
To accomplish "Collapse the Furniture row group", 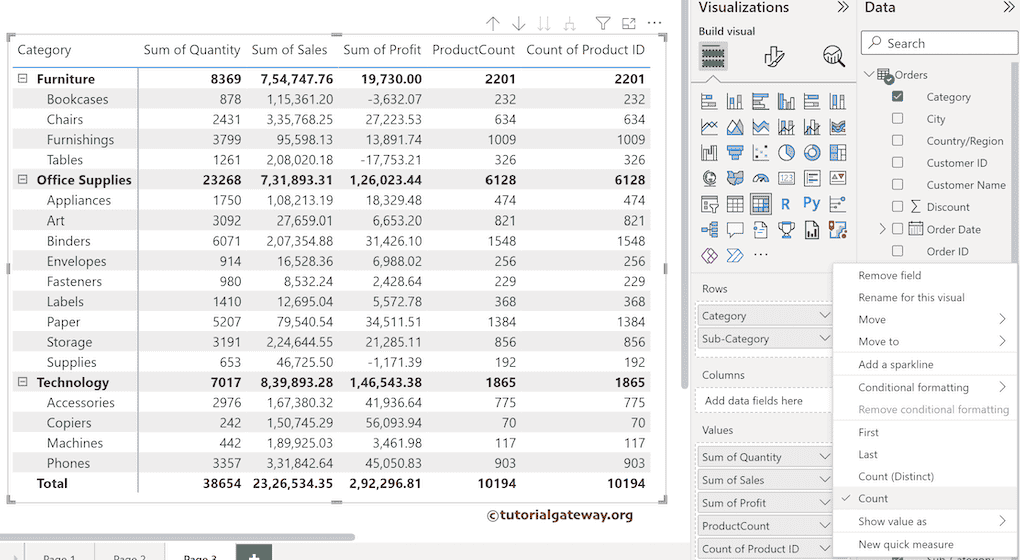I will (23, 79).
